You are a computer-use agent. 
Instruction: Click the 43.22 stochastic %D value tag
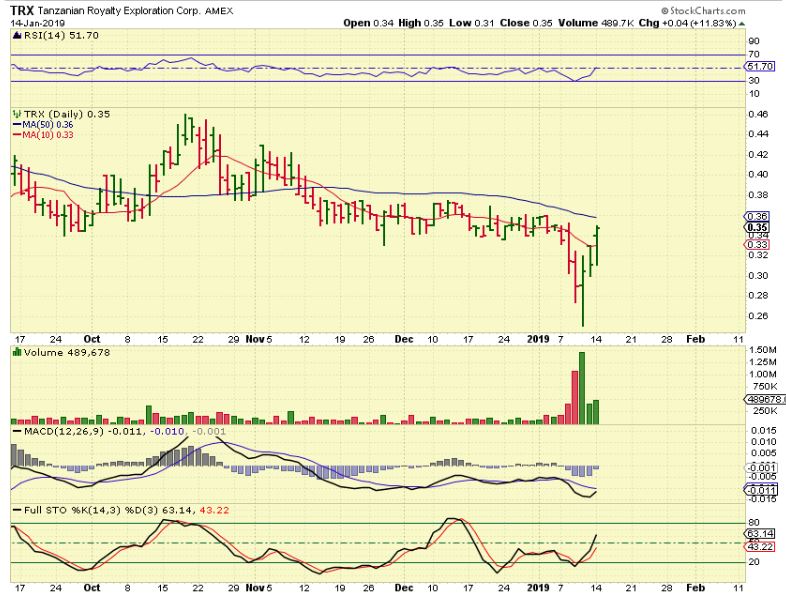coord(757,548)
